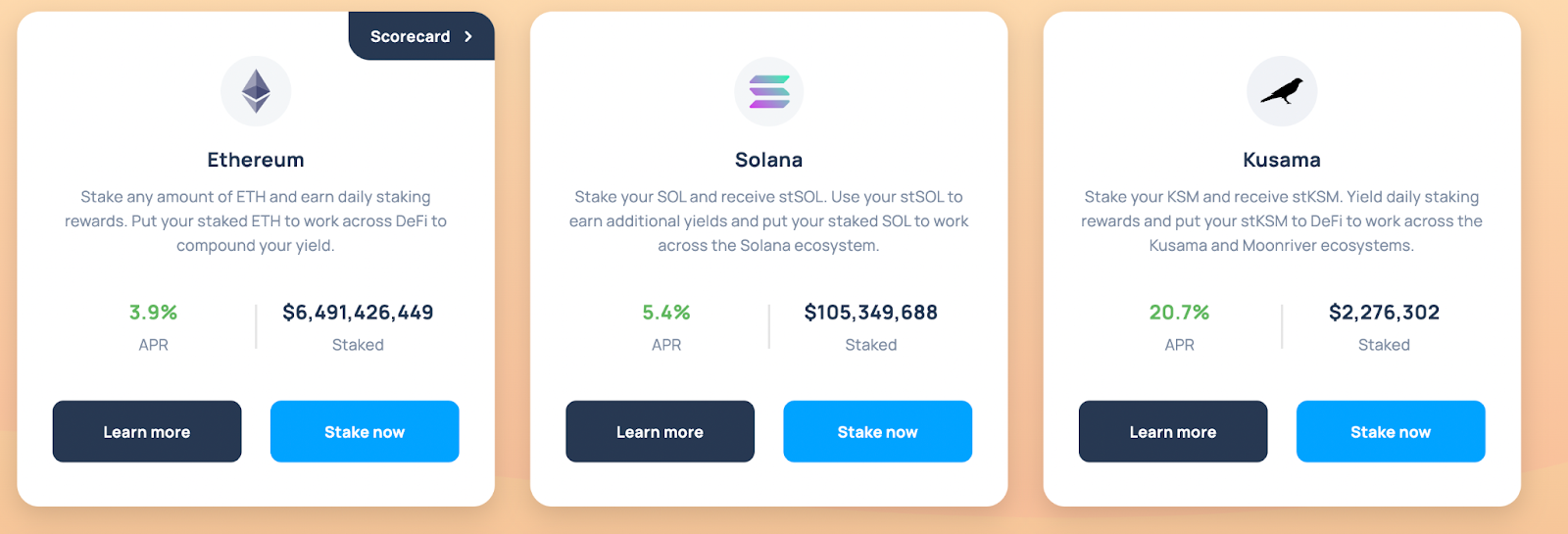Viewport: 1568px width, 534px height.
Task: Click the $6,491,426,449 staked amount
Action: click(x=358, y=313)
